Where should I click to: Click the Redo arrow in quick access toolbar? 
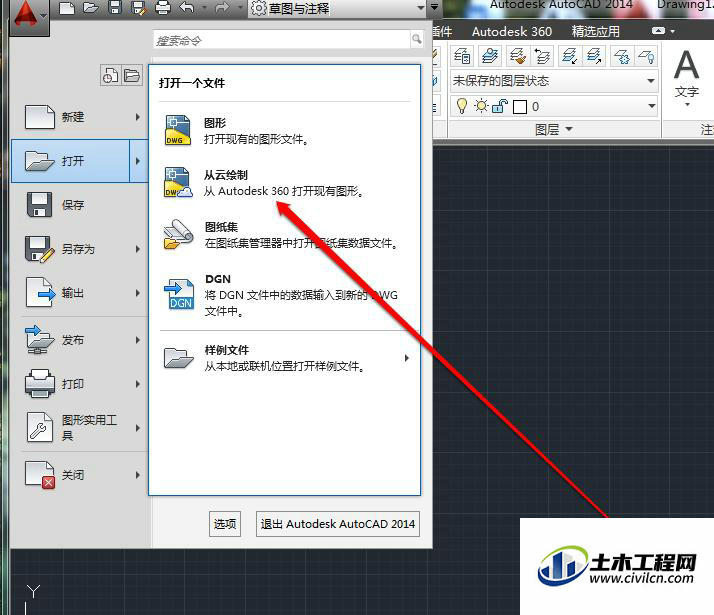pos(222,8)
